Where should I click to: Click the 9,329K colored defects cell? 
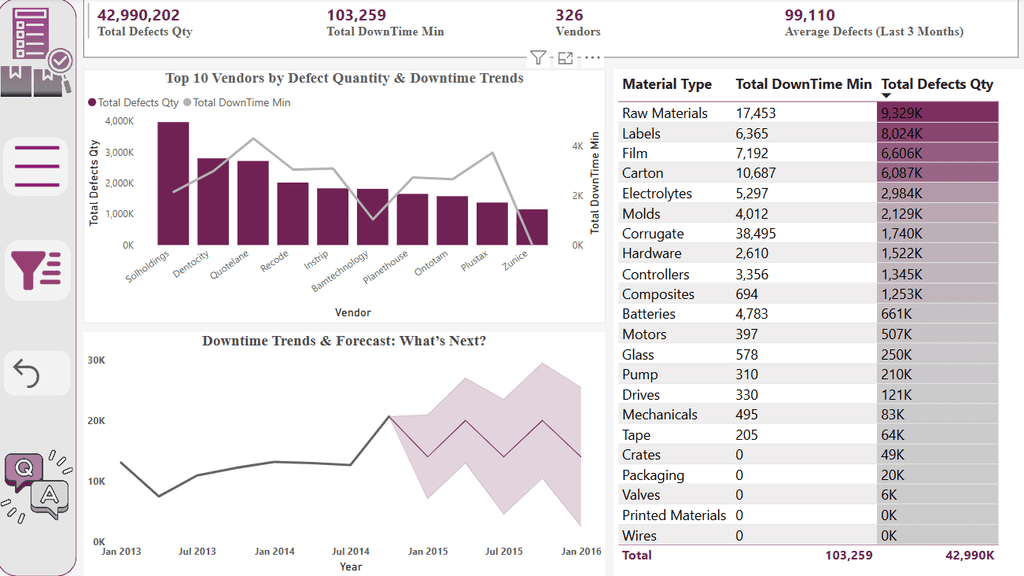937,113
